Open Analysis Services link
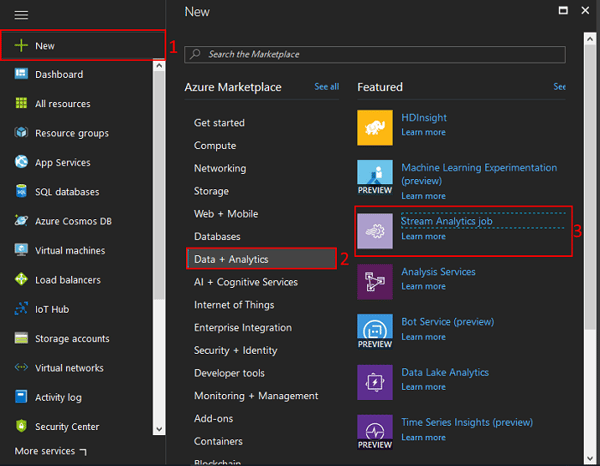Screen dimensions: 600x466 (438, 272)
